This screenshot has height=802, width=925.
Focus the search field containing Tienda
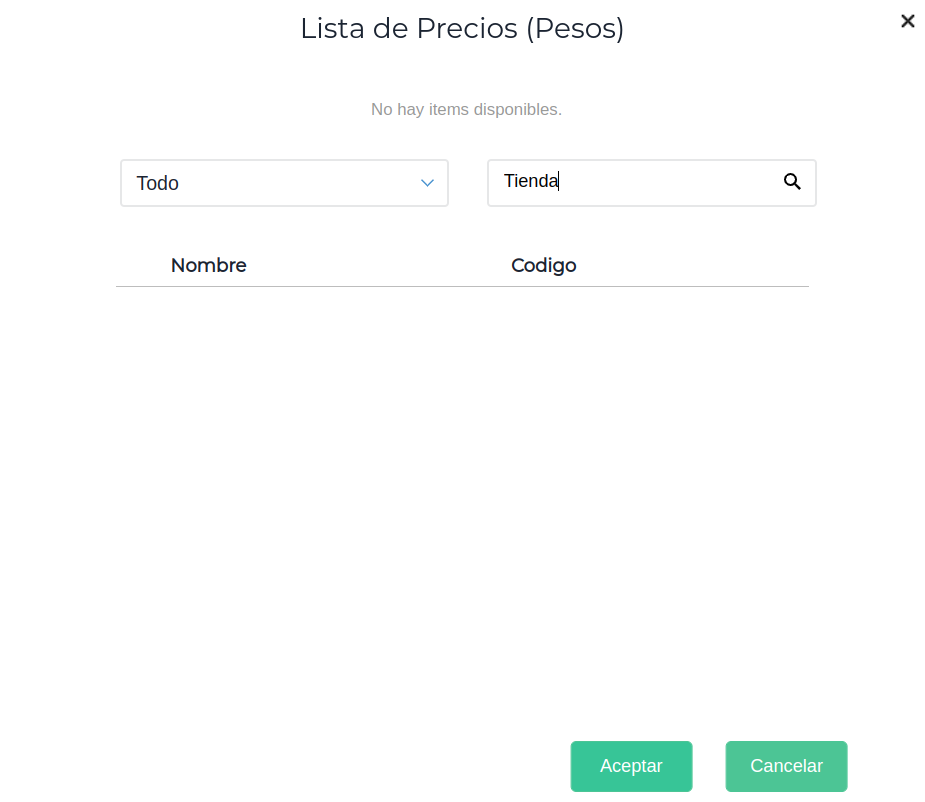[640, 182]
